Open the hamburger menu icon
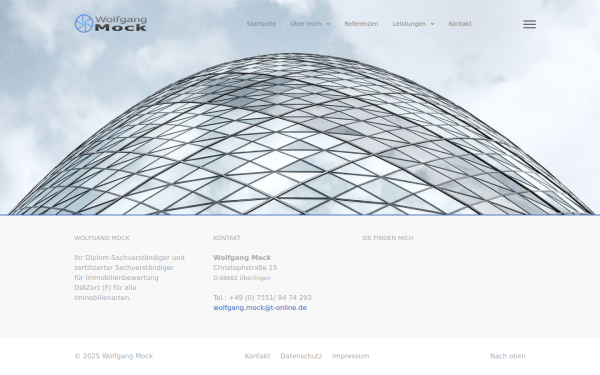Screen dimensions: 600x375 (529, 24)
